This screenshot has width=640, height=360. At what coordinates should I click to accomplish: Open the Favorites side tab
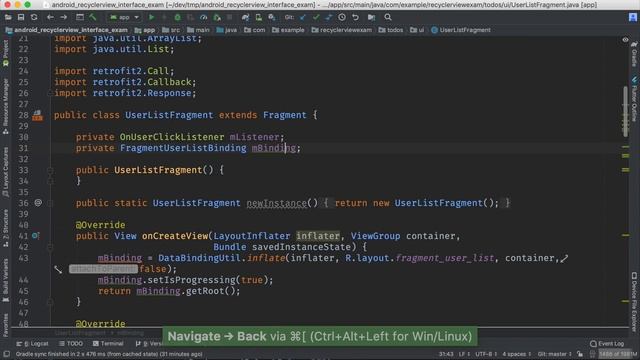coord(6,325)
